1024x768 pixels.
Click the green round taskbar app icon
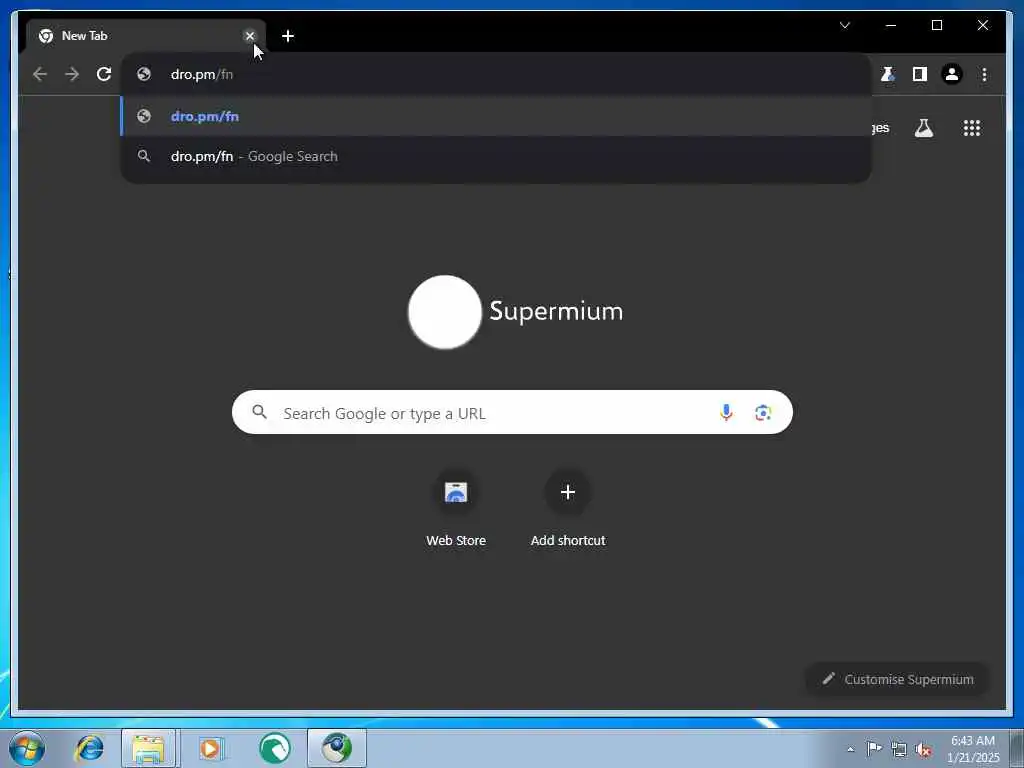(x=274, y=748)
